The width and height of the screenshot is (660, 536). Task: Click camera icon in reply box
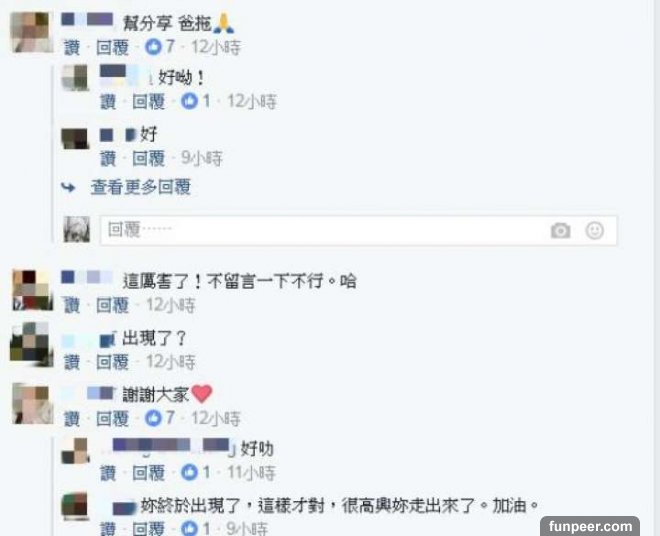pyautogui.click(x=560, y=230)
